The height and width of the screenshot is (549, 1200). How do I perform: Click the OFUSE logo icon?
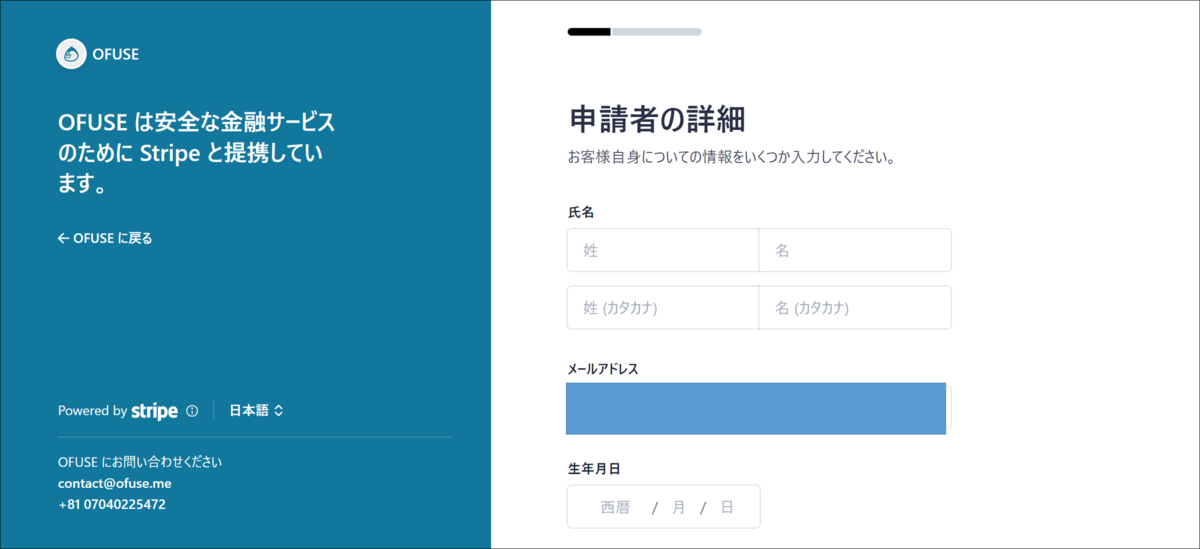[72, 54]
